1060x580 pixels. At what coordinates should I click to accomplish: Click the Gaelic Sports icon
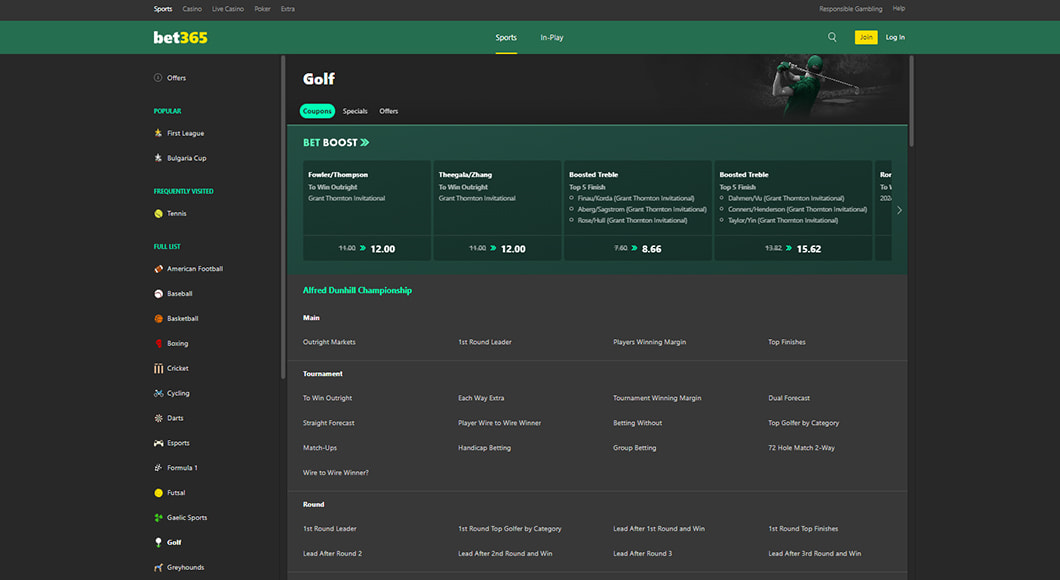158,518
